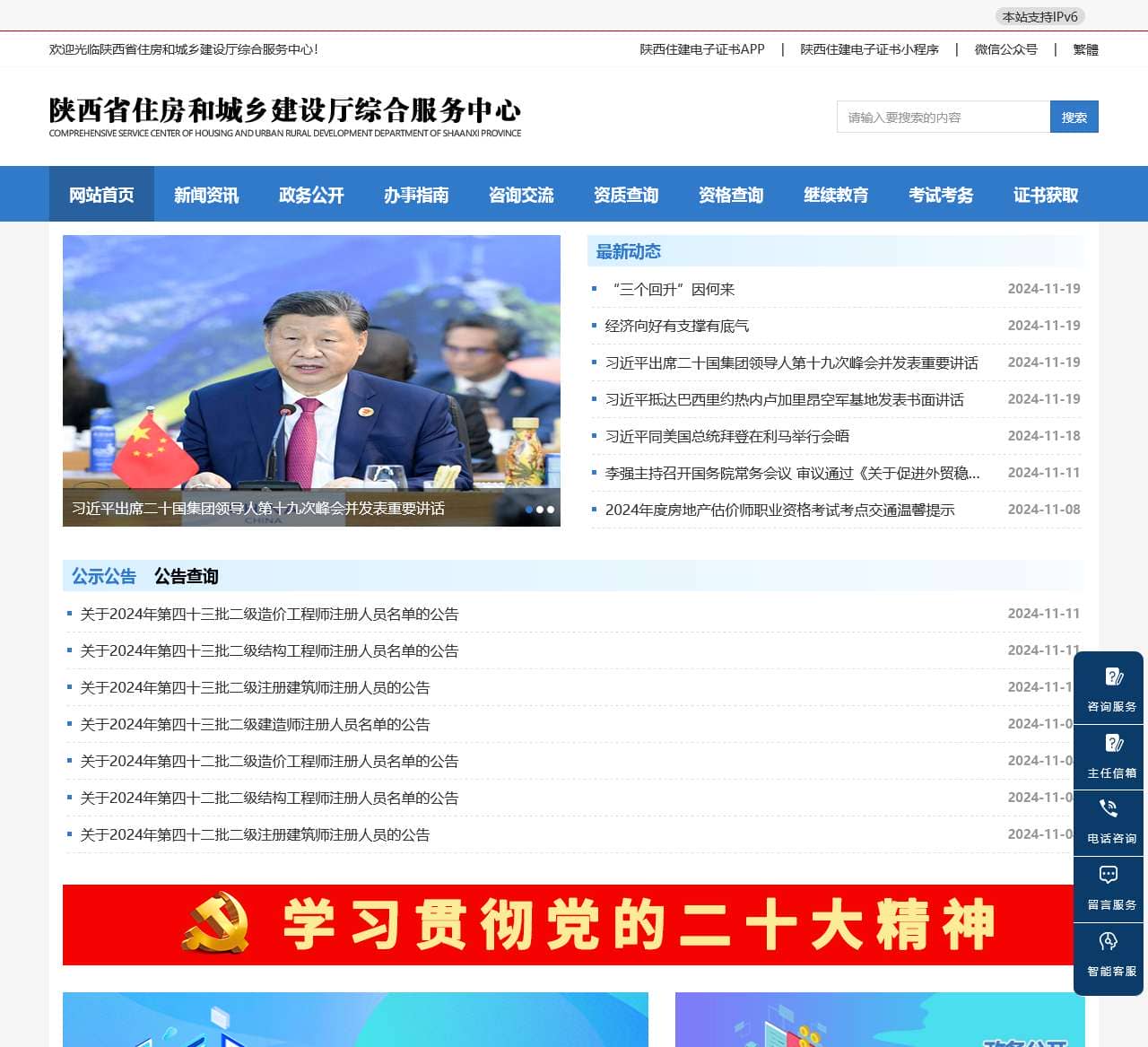Open the 咨询交流 nav menu
1148x1047 pixels.
click(x=521, y=194)
